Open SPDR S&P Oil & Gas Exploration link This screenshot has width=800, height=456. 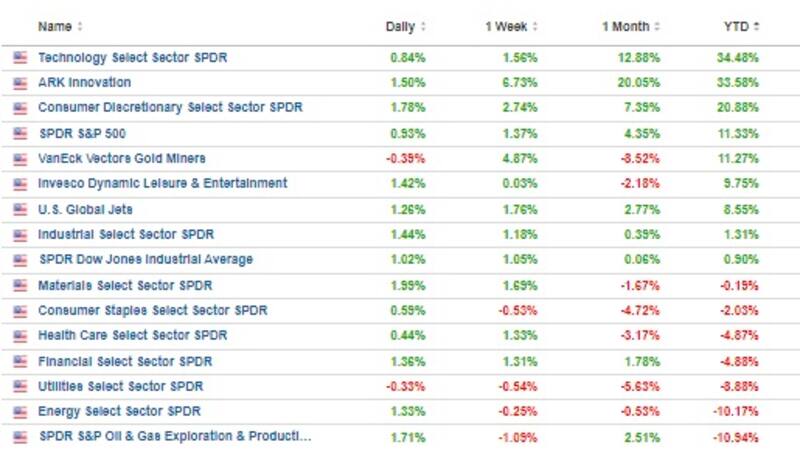tap(174, 436)
